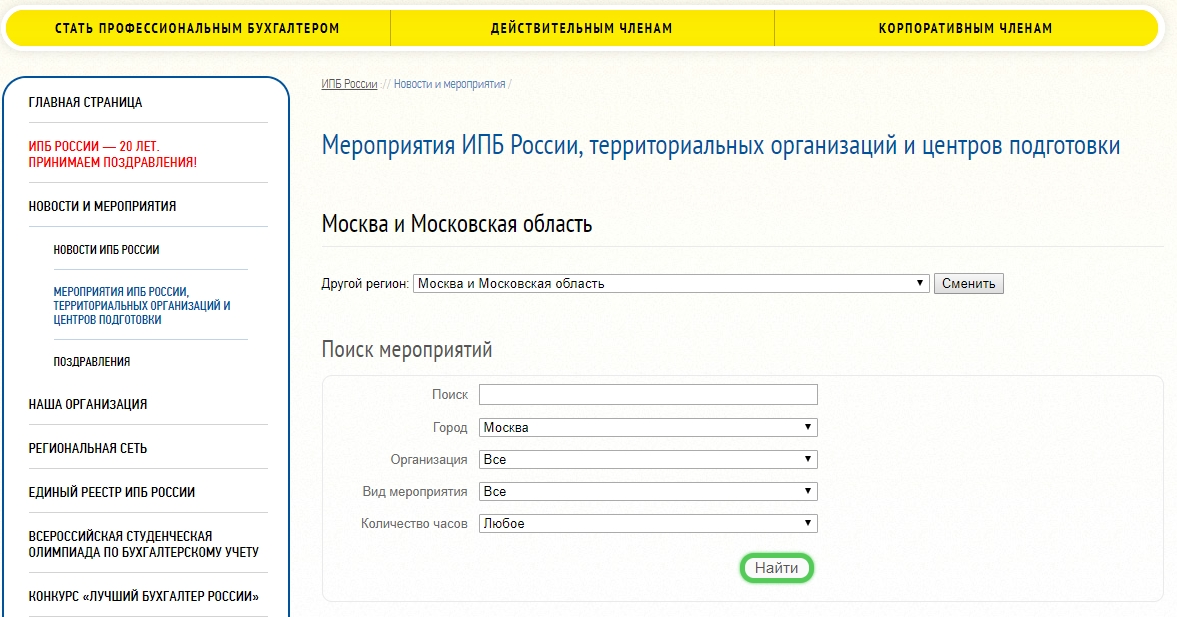1177x617 pixels.
Task: Click 'Новости и мероприятия' breadcrumb link
Action: pos(449,84)
